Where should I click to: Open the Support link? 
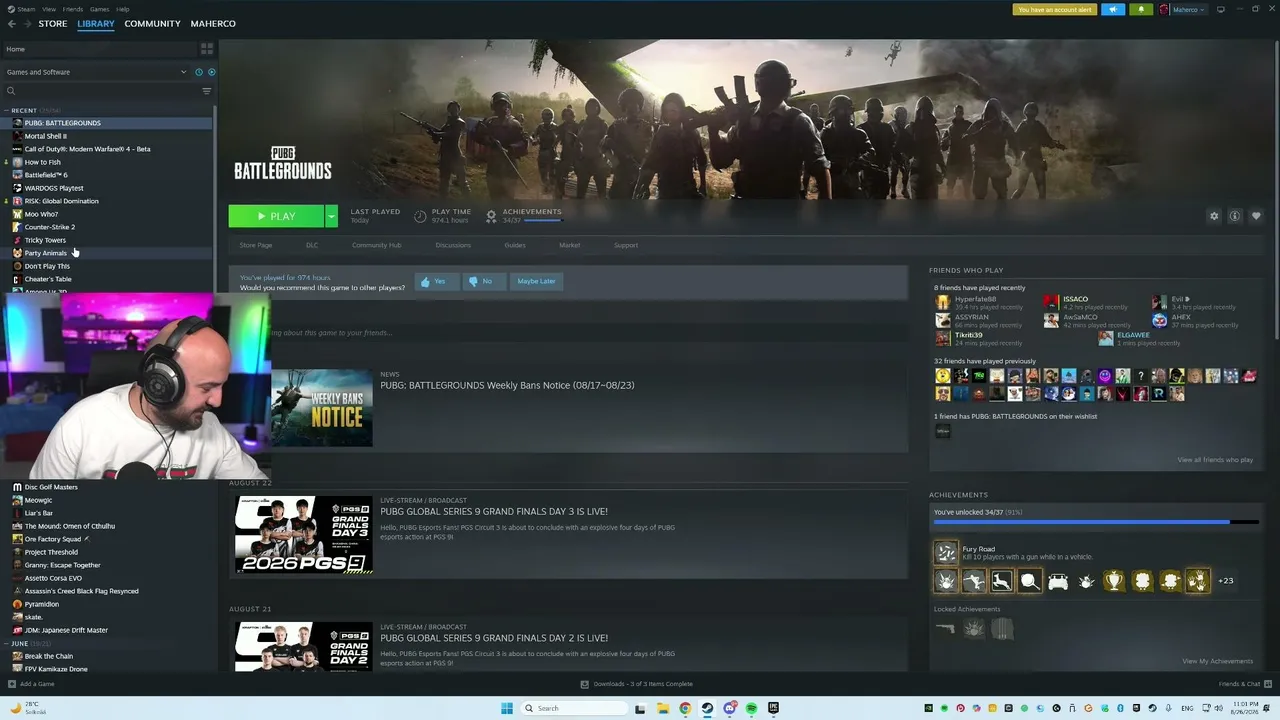(x=626, y=245)
